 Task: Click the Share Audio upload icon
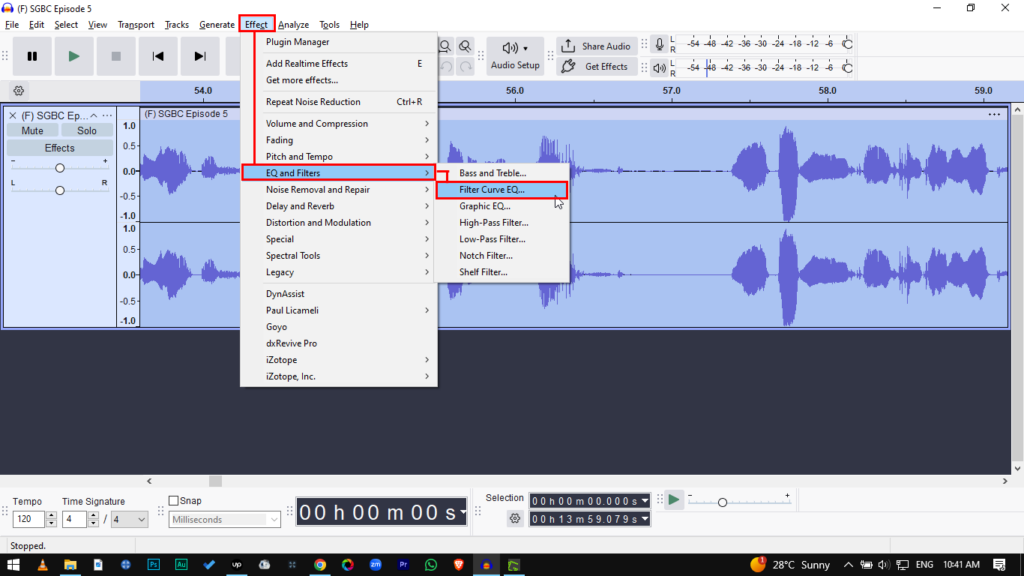coord(568,46)
